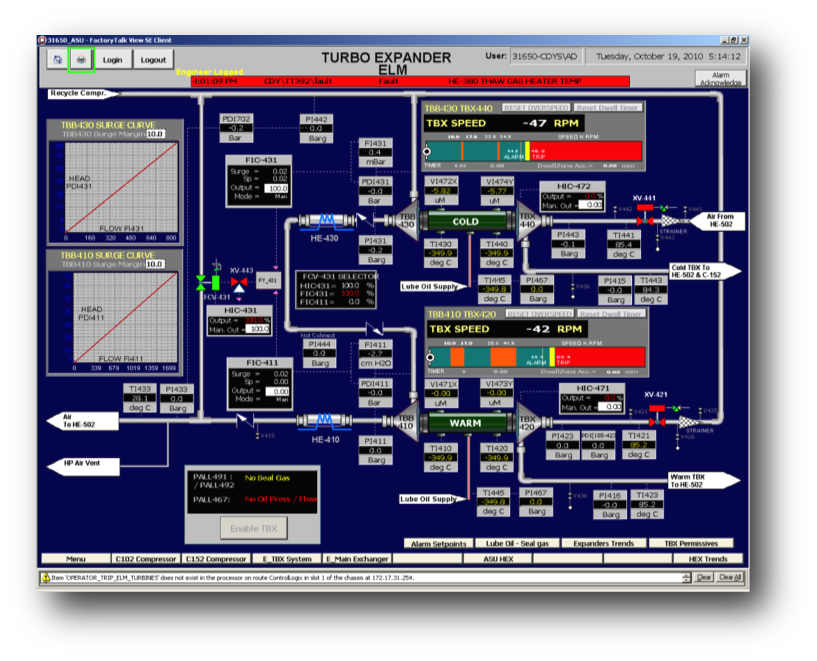Click the XV-421 red valve symbol

(657, 415)
